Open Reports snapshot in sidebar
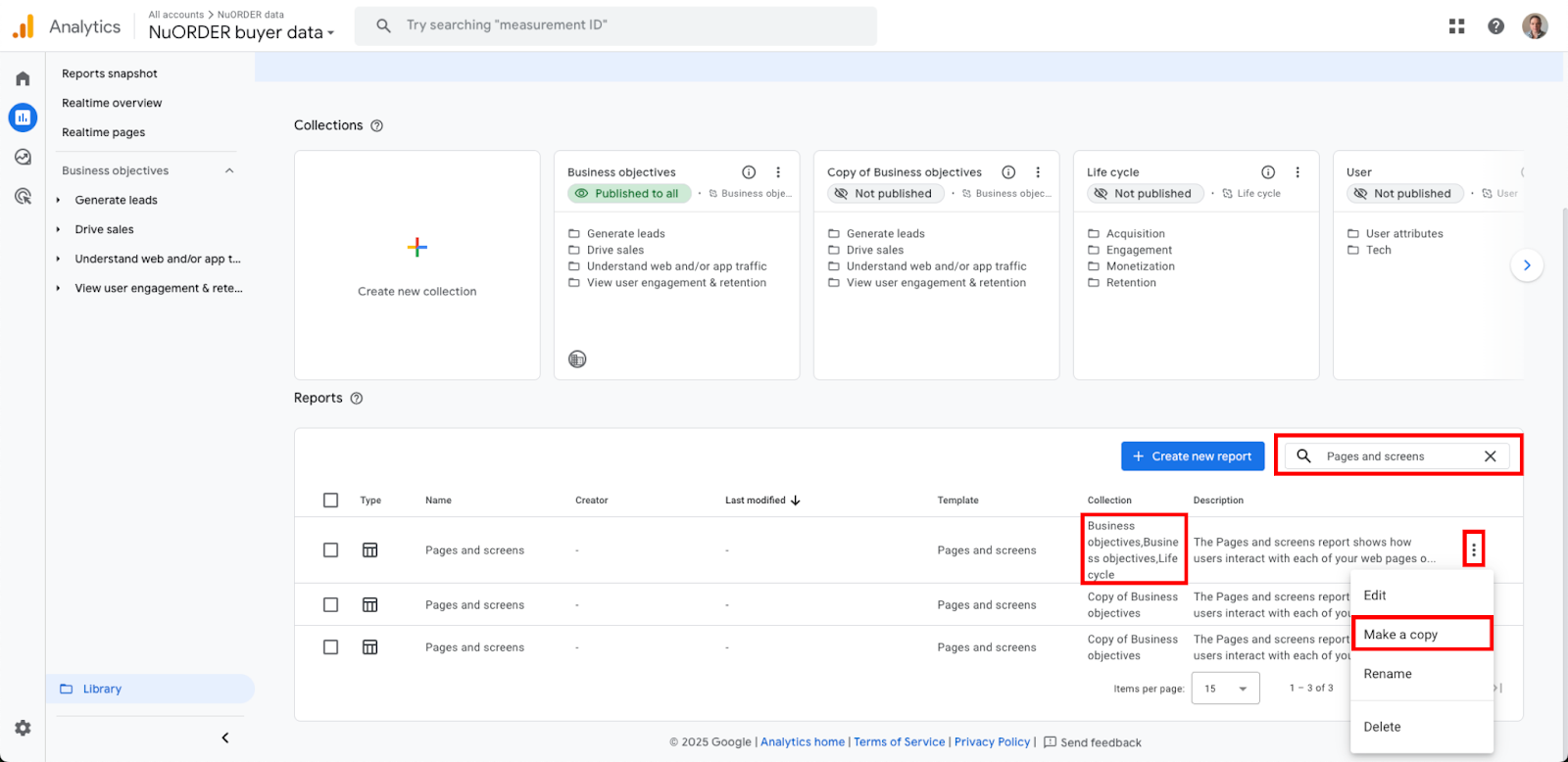 point(110,73)
